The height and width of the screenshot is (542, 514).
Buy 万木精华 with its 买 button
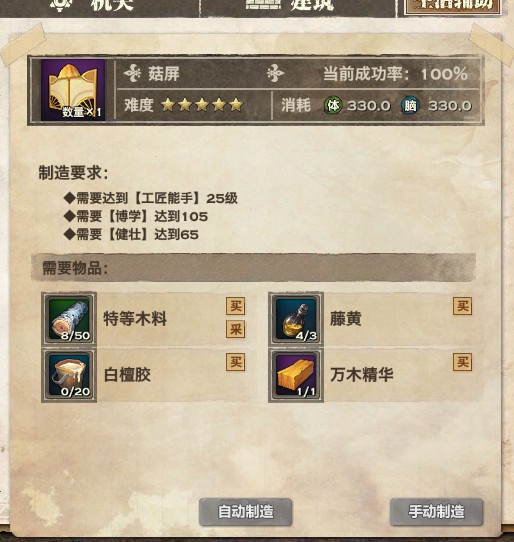click(x=462, y=362)
